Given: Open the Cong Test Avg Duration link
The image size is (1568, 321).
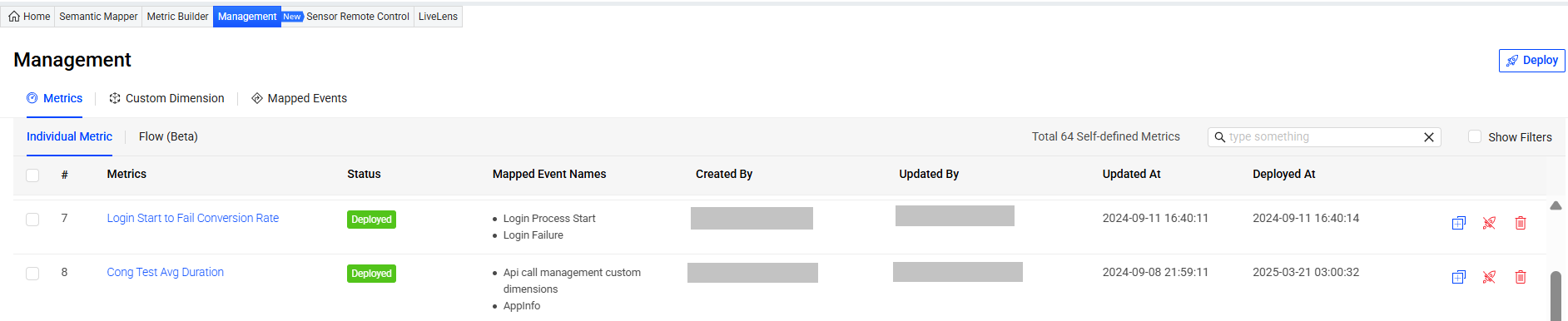Looking at the screenshot, I should (x=165, y=272).
